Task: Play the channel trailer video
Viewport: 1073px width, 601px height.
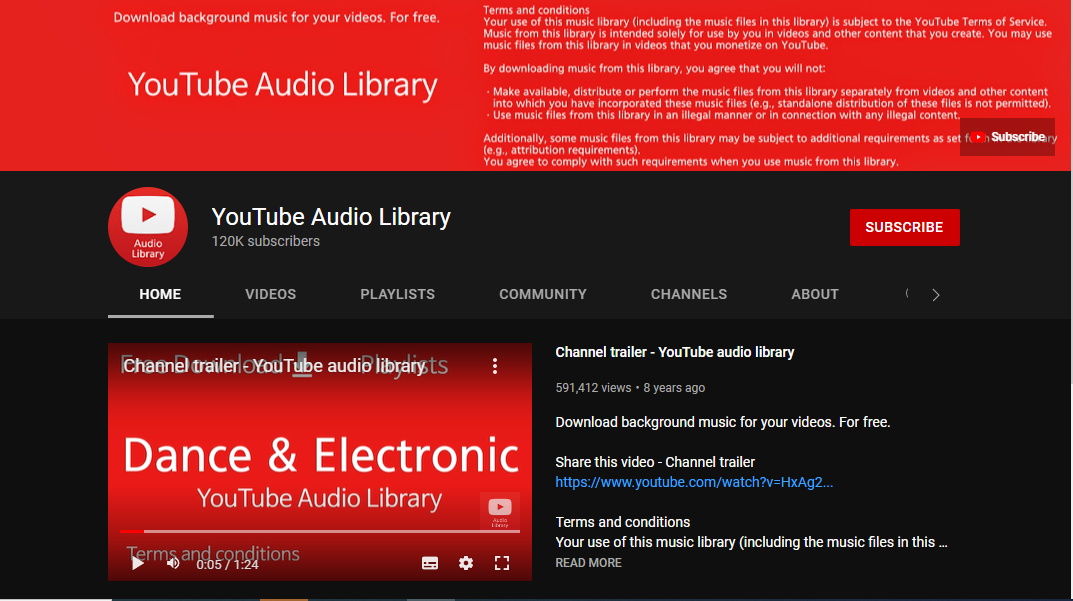Action: (x=138, y=563)
